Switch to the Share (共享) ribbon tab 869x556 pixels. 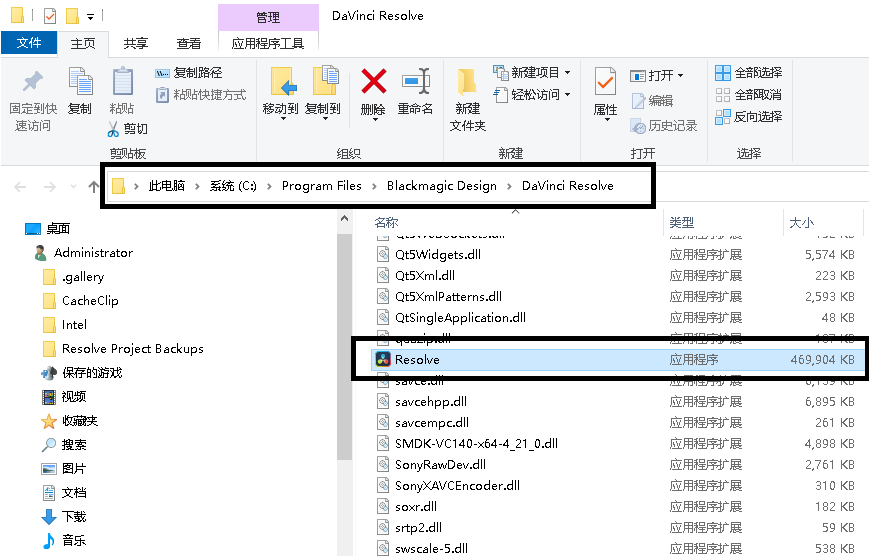pos(135,43)
